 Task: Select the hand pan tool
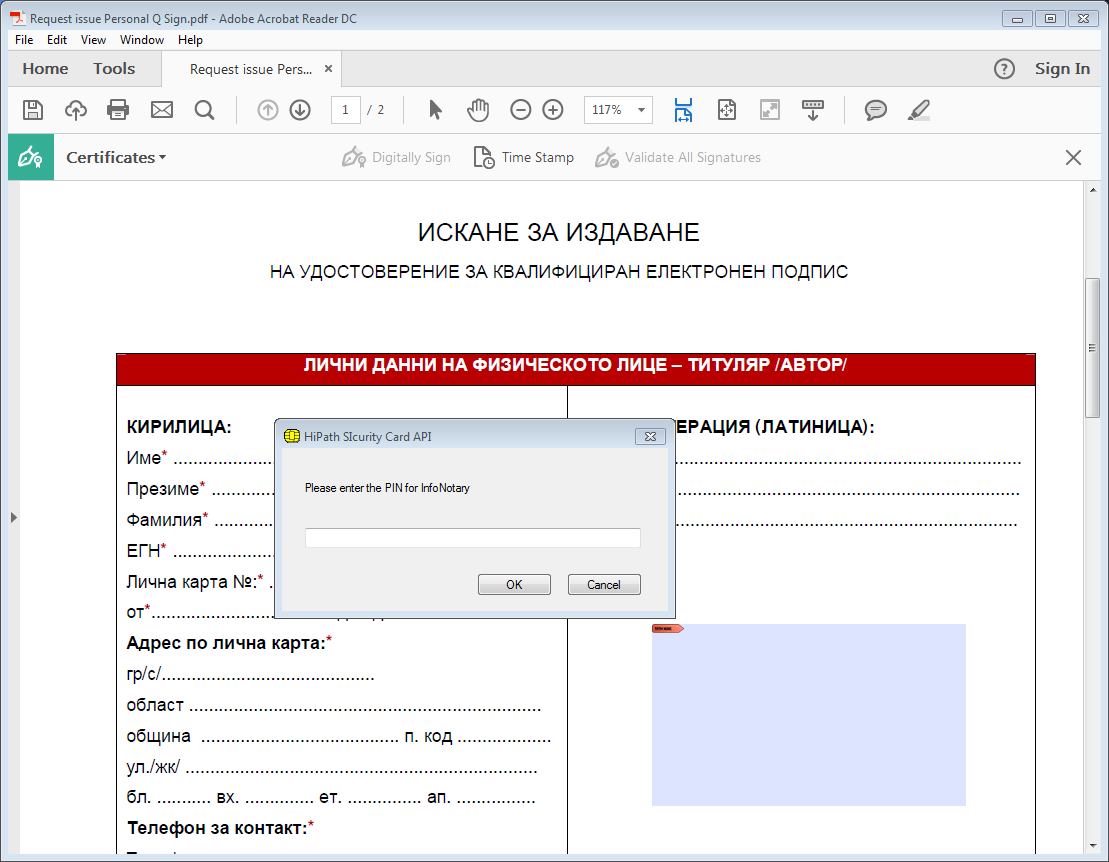pyautogui.click(x=478, y=110)
